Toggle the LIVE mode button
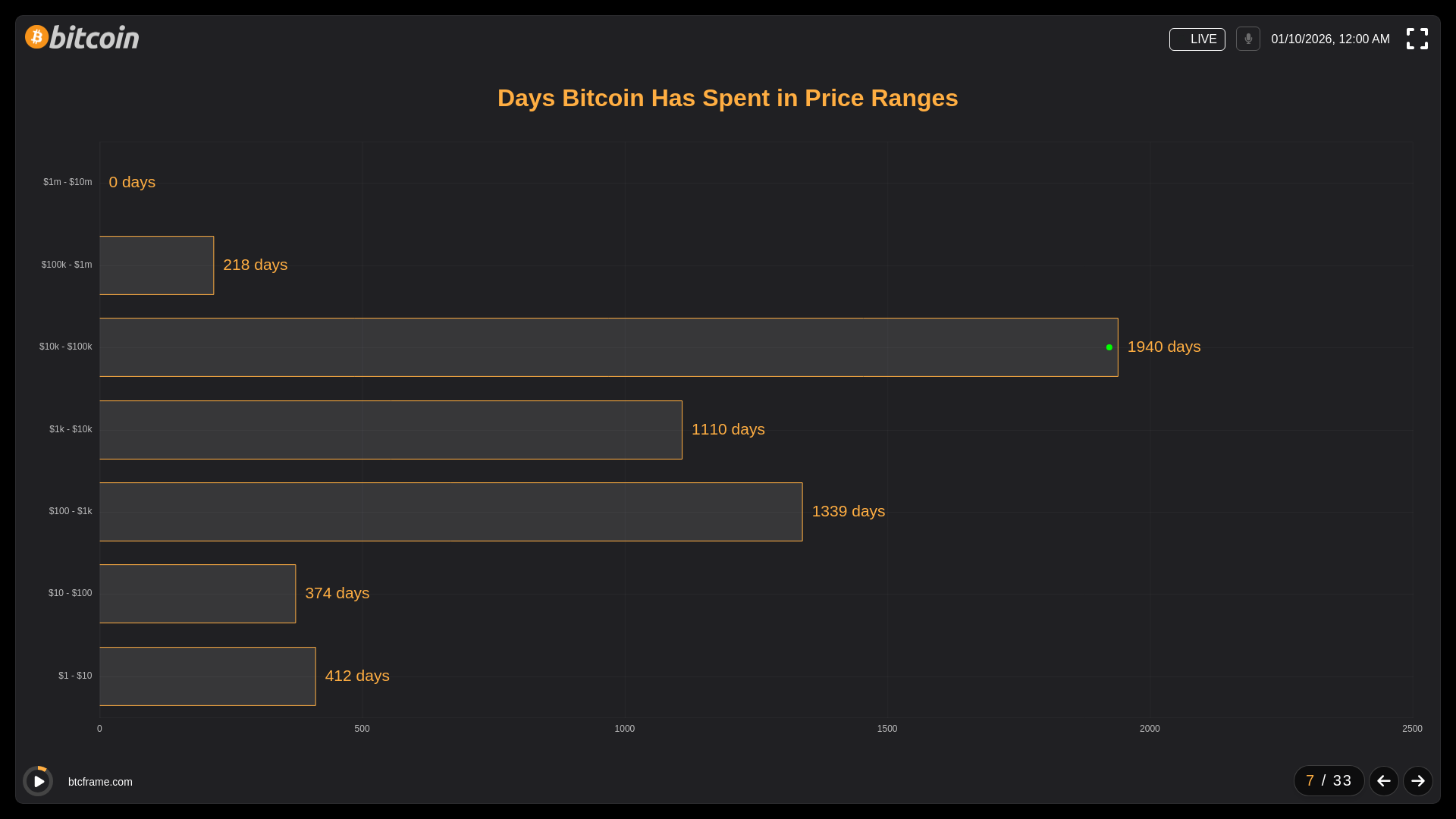The width and height of the screenshot is (1456, 819). 1197,39
